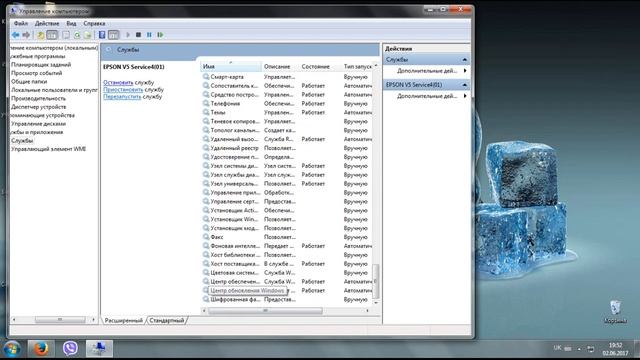Toggle the Action pane show/hide button

click(x=114, y=35)
